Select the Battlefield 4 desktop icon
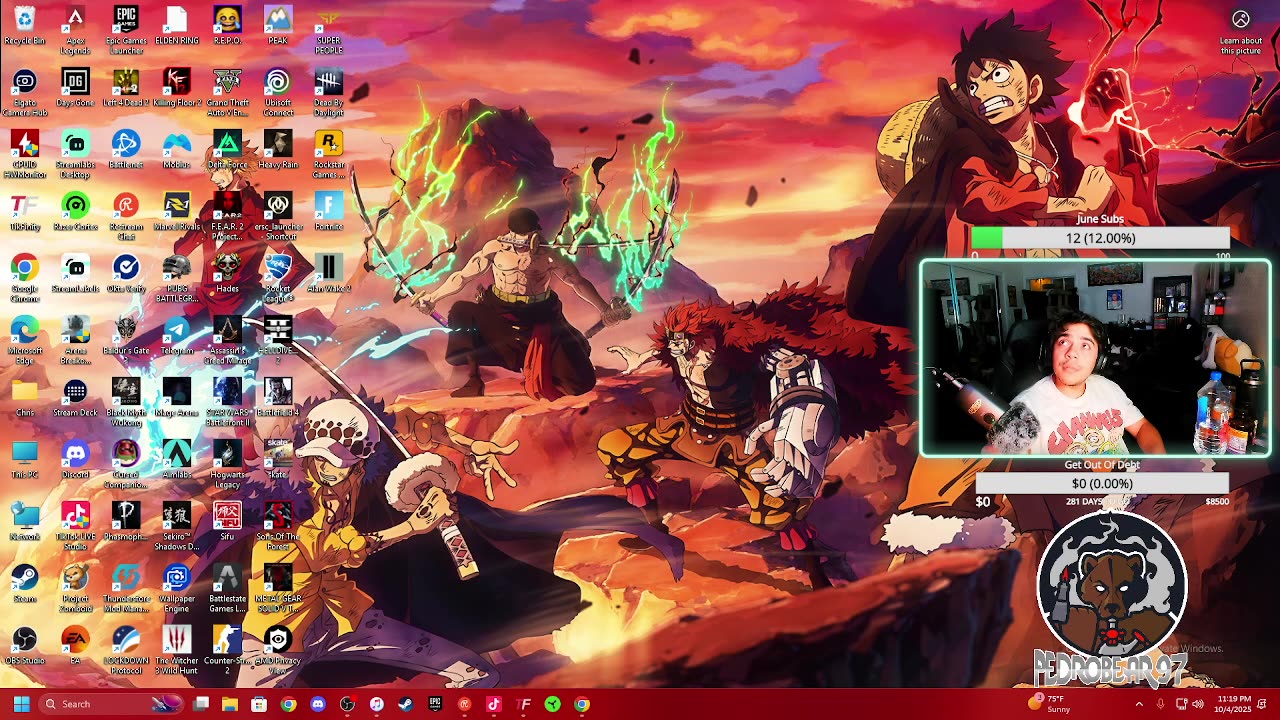1280x720 pixels. (278, 398)
